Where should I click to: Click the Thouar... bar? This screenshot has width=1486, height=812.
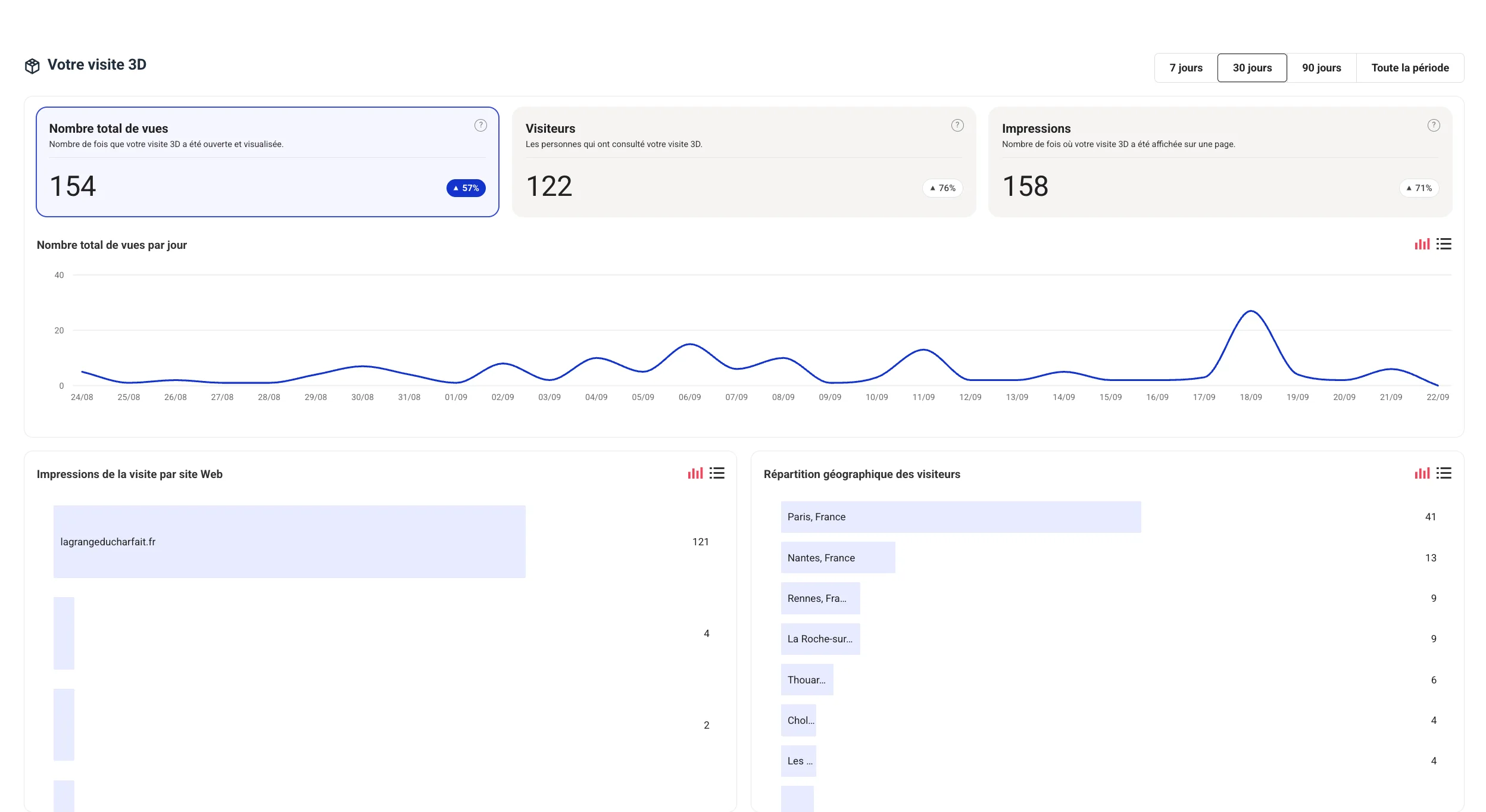tap(807, 680)
